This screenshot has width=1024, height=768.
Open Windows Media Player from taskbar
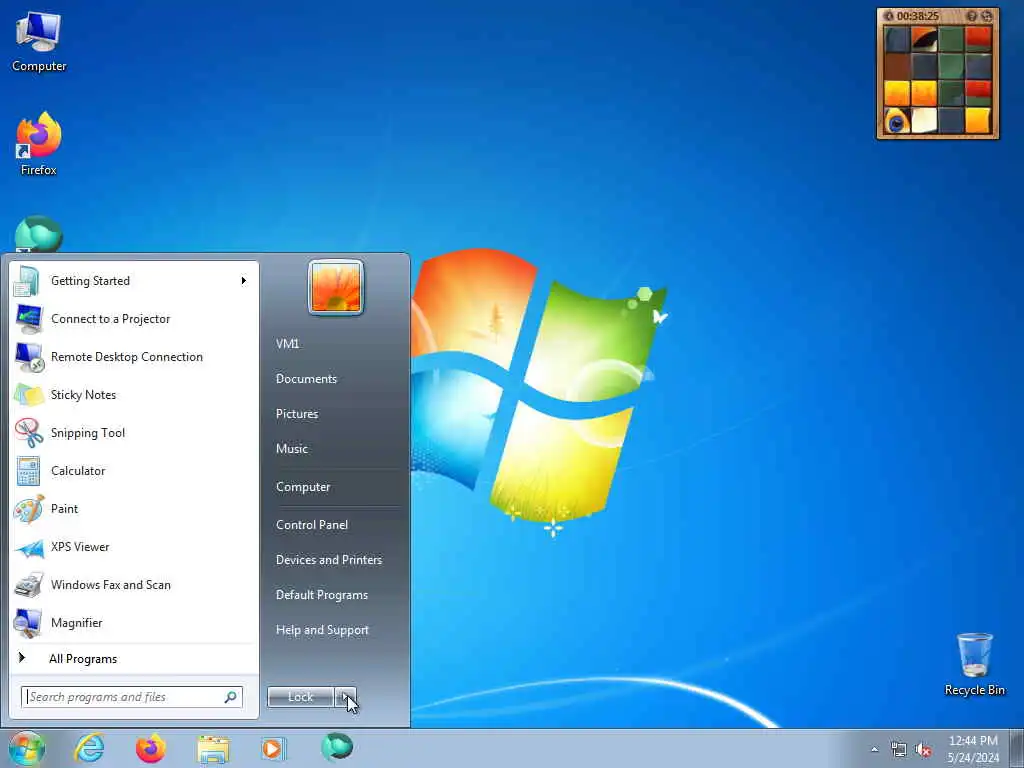[273, 748]
